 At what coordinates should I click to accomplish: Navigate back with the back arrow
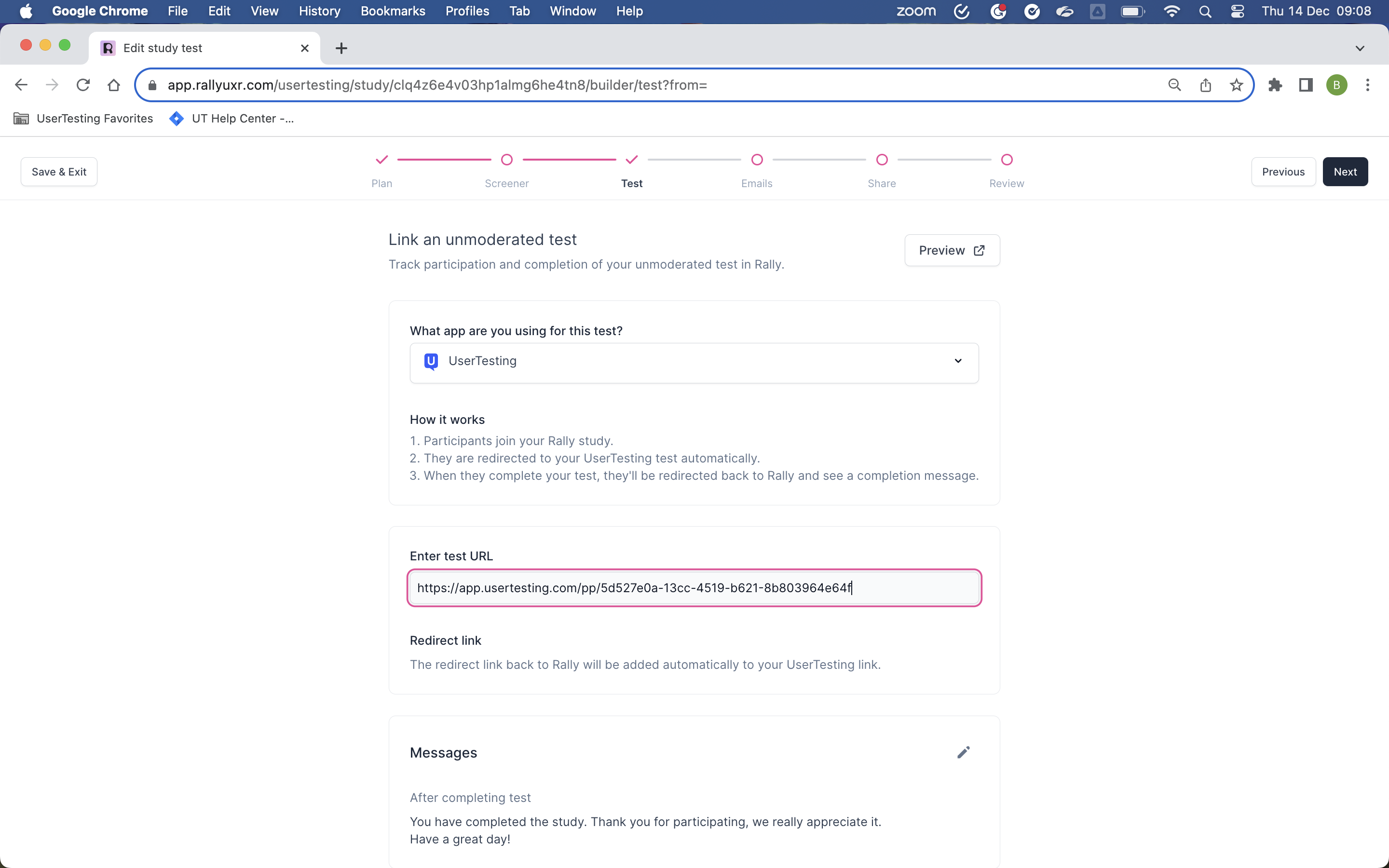click(21, 84)
